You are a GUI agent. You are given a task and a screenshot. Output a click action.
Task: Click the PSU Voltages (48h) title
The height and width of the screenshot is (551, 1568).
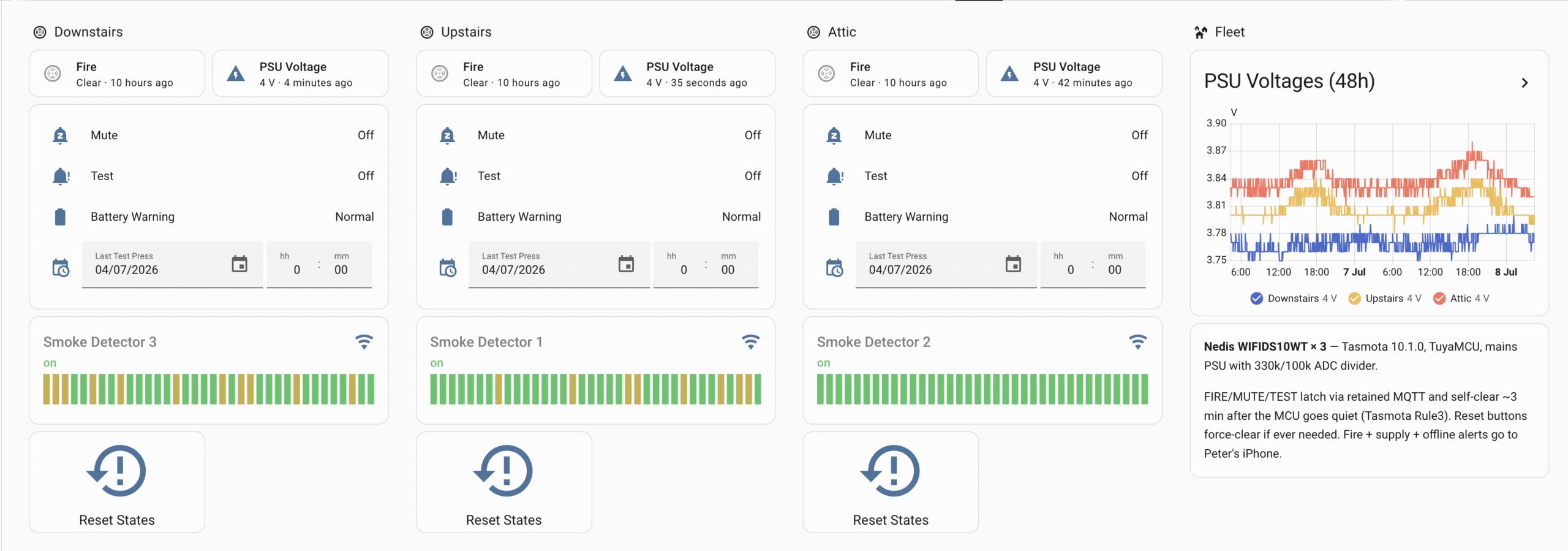point(1289,82)
